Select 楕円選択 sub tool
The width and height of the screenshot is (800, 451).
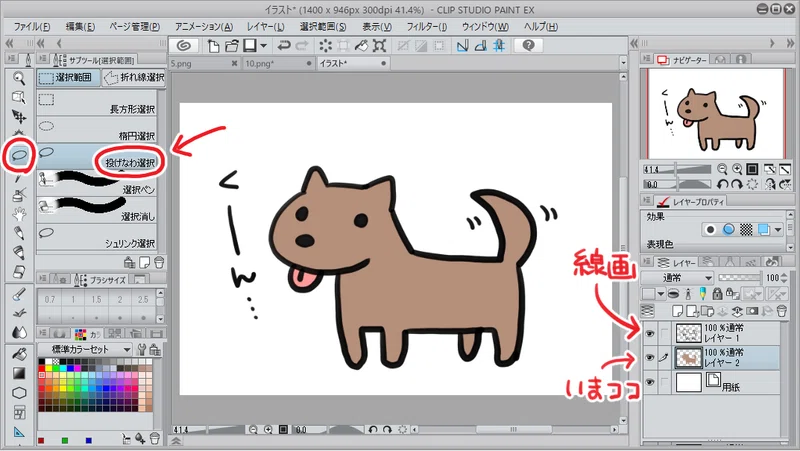click(97, 130)
